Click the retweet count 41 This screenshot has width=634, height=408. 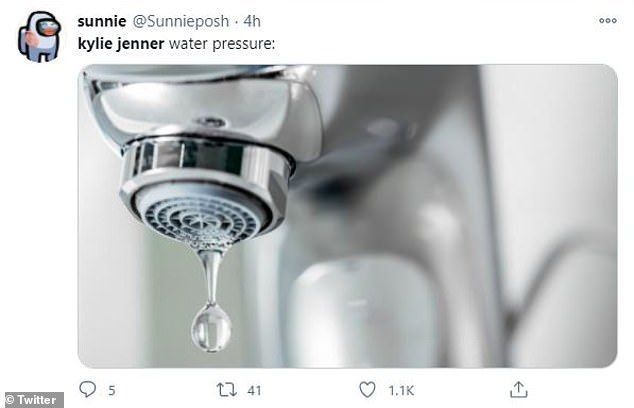tap(253, 391)
